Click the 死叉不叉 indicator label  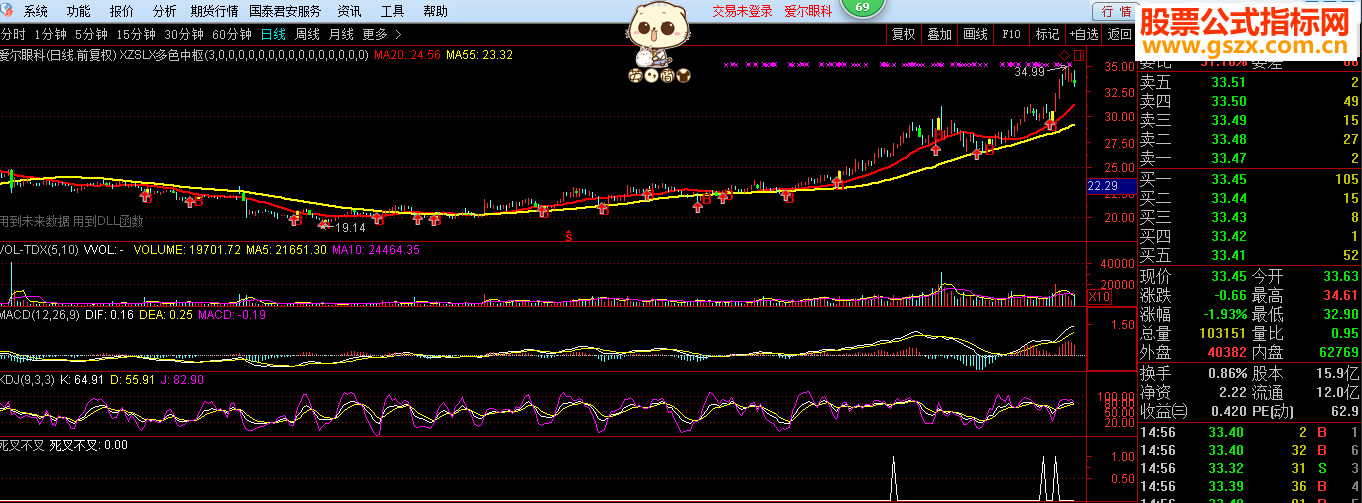24,445
